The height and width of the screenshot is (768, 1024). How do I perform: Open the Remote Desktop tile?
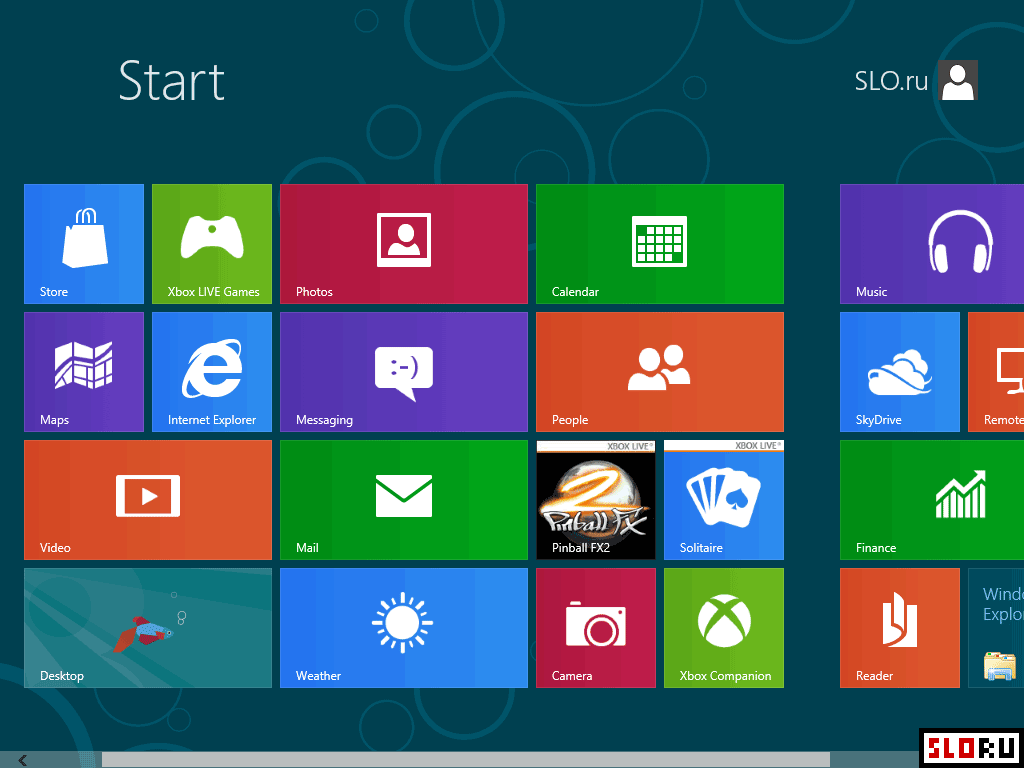click(x=996, y=372)
